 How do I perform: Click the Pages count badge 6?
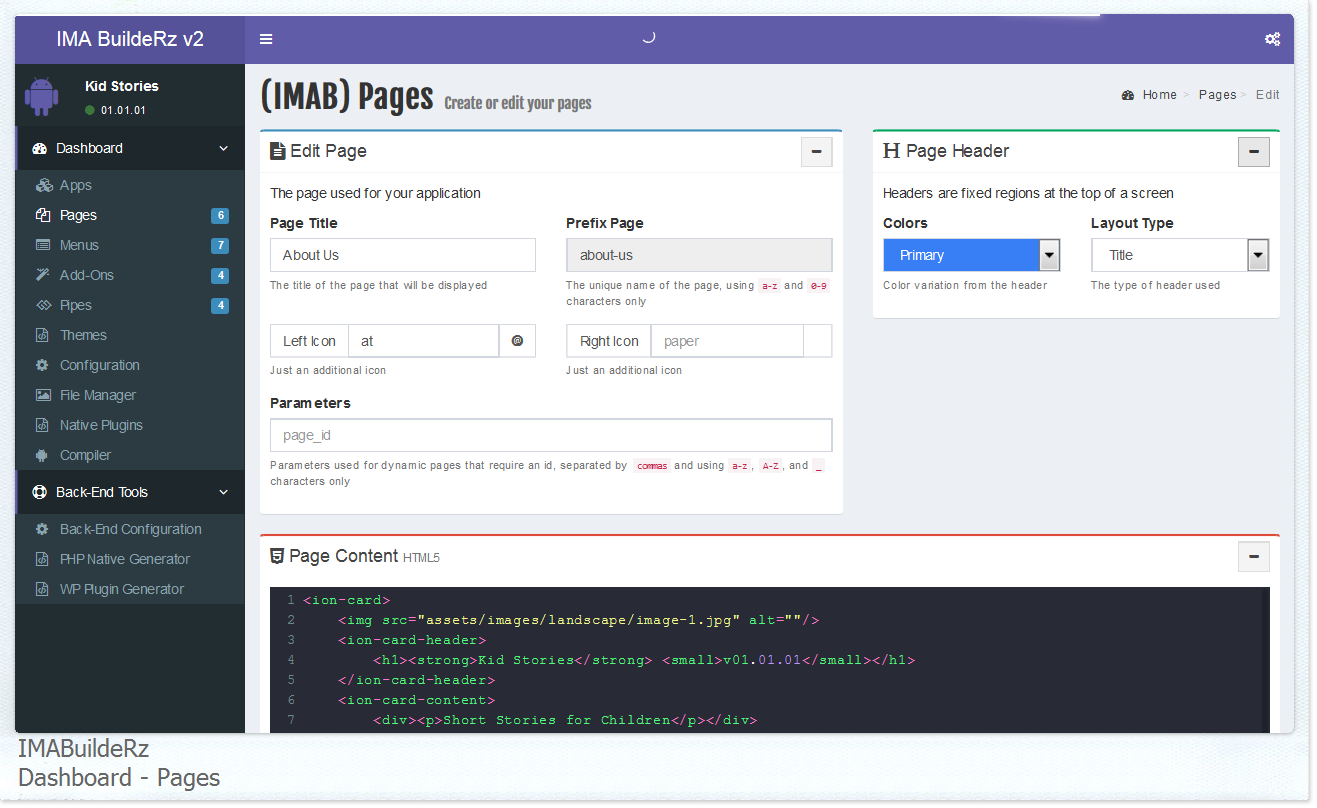click(x=220, y=216)
